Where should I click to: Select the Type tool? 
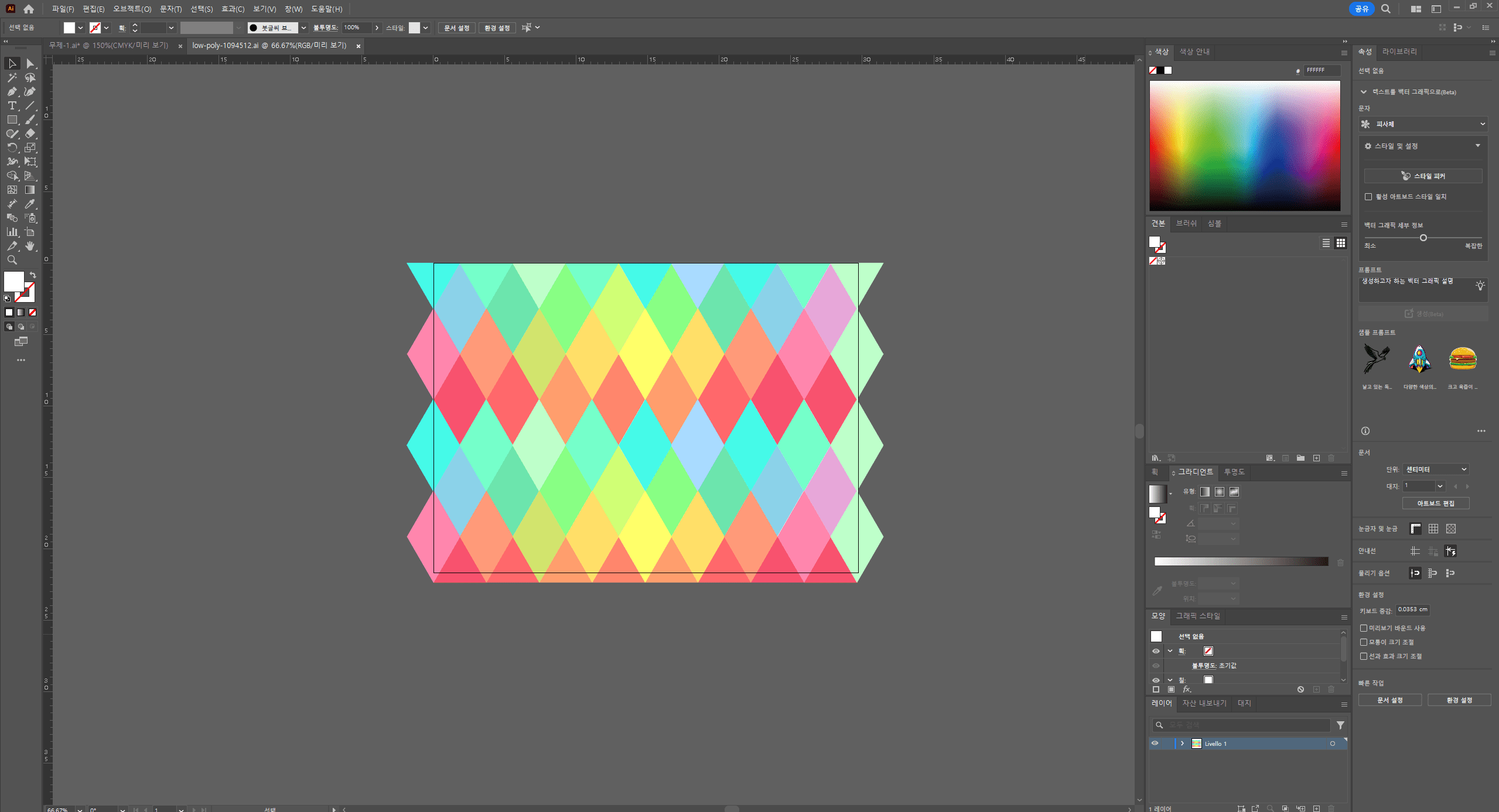point(12,105)
